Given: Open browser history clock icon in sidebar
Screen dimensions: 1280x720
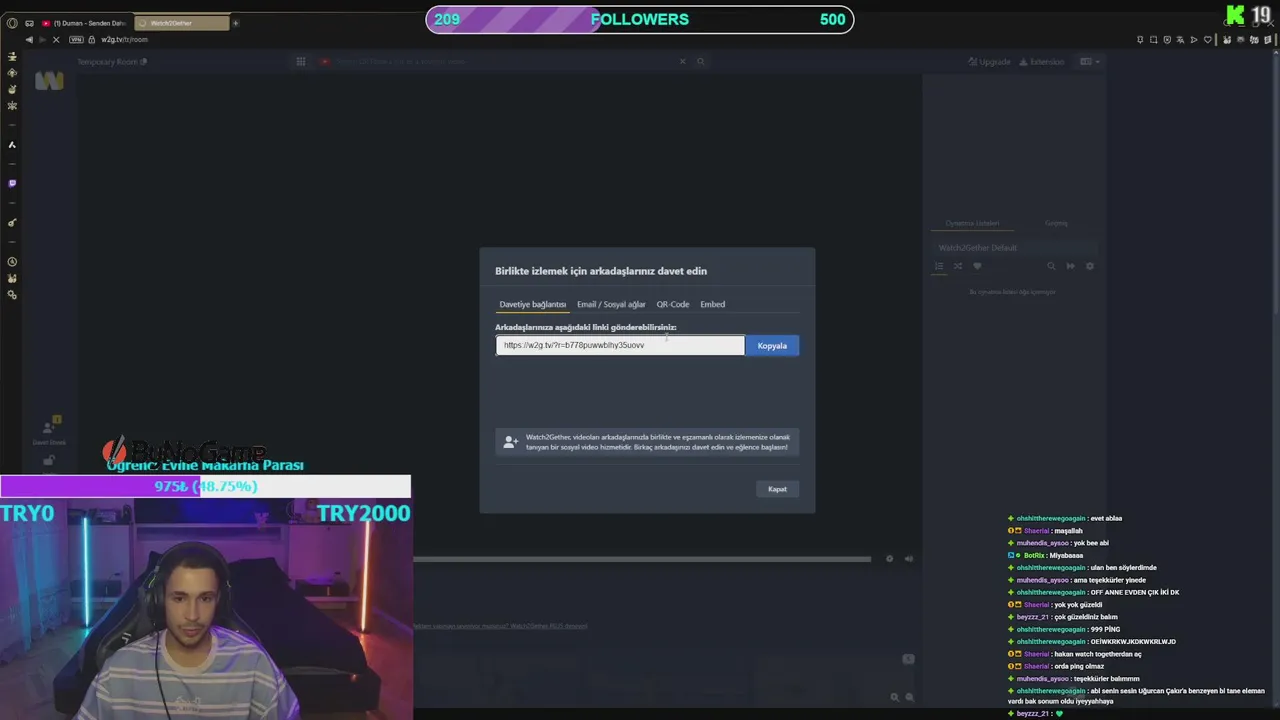Looking at the screenshot, I should click(12, 262).
